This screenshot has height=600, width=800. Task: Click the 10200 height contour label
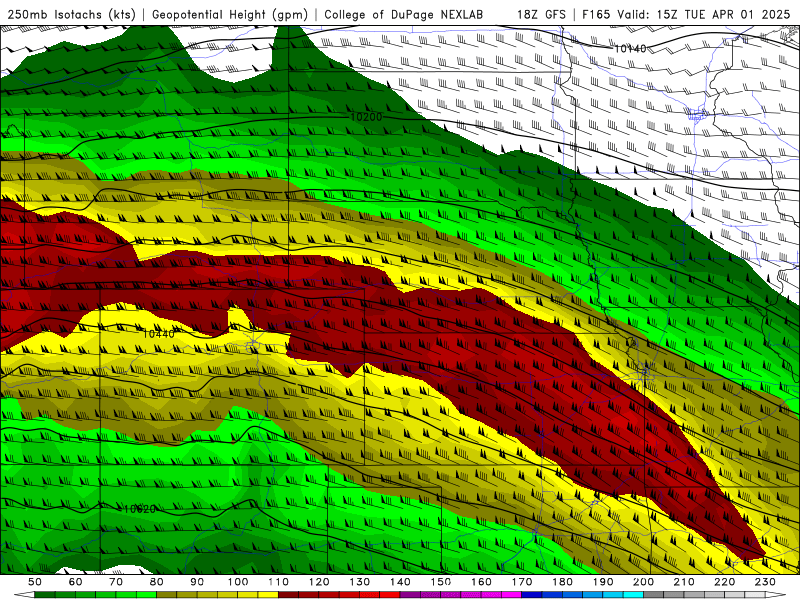pos(366,117)
